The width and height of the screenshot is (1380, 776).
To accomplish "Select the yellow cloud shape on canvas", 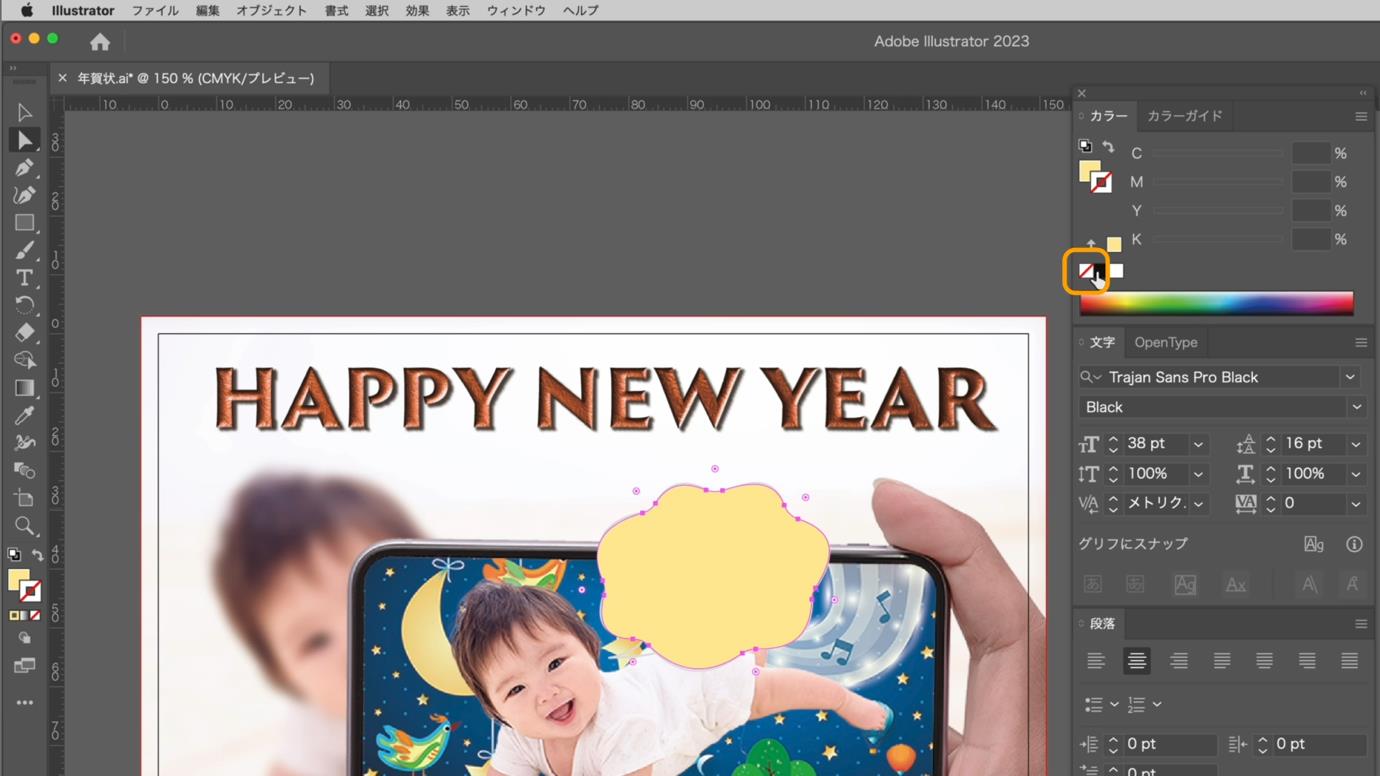I will coord(713,575).
